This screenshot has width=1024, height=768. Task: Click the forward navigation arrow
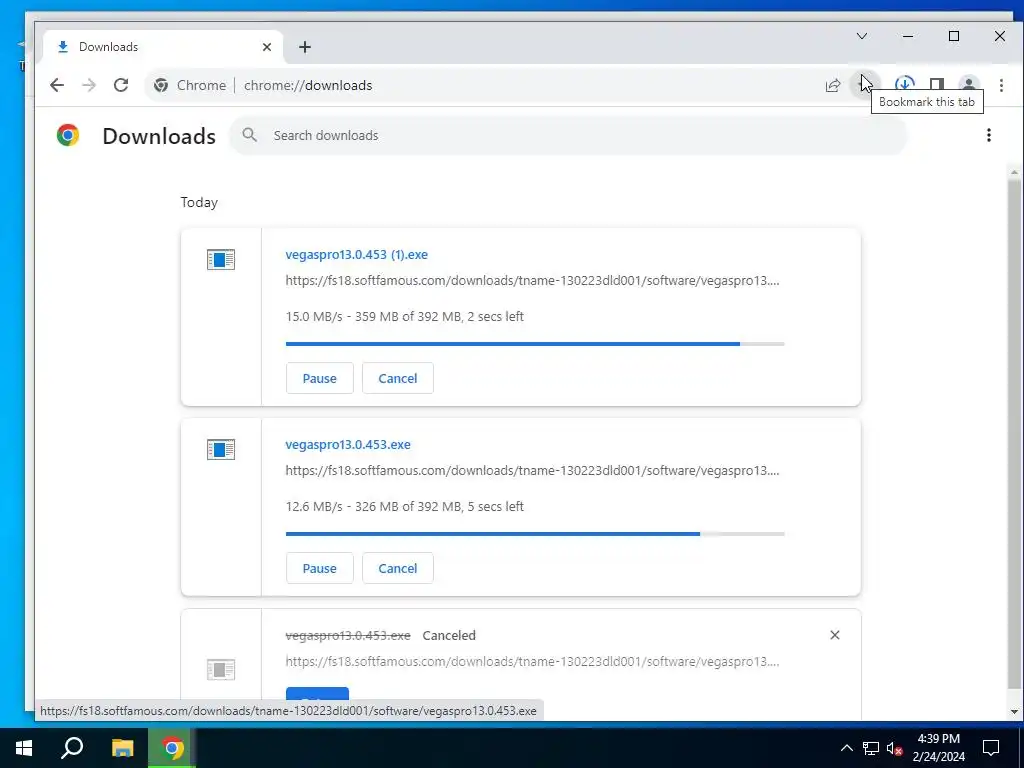pyautogui.click(x=89, y=85)
